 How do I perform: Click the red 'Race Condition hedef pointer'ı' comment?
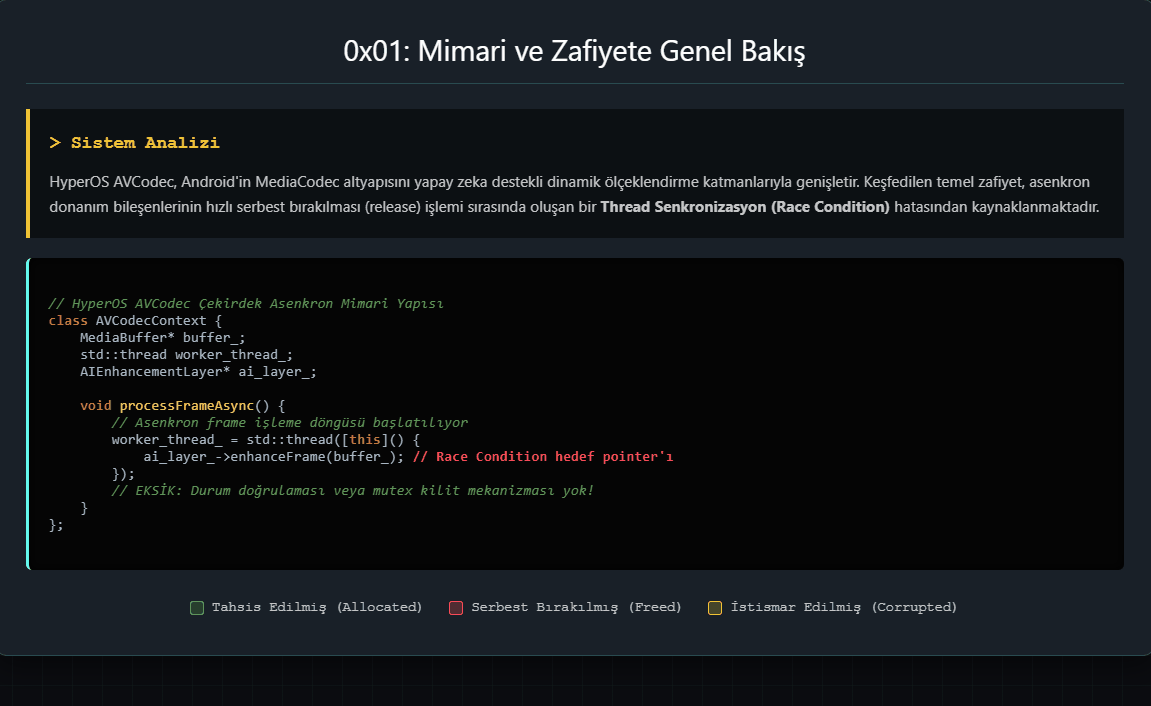tap(543, 456)
